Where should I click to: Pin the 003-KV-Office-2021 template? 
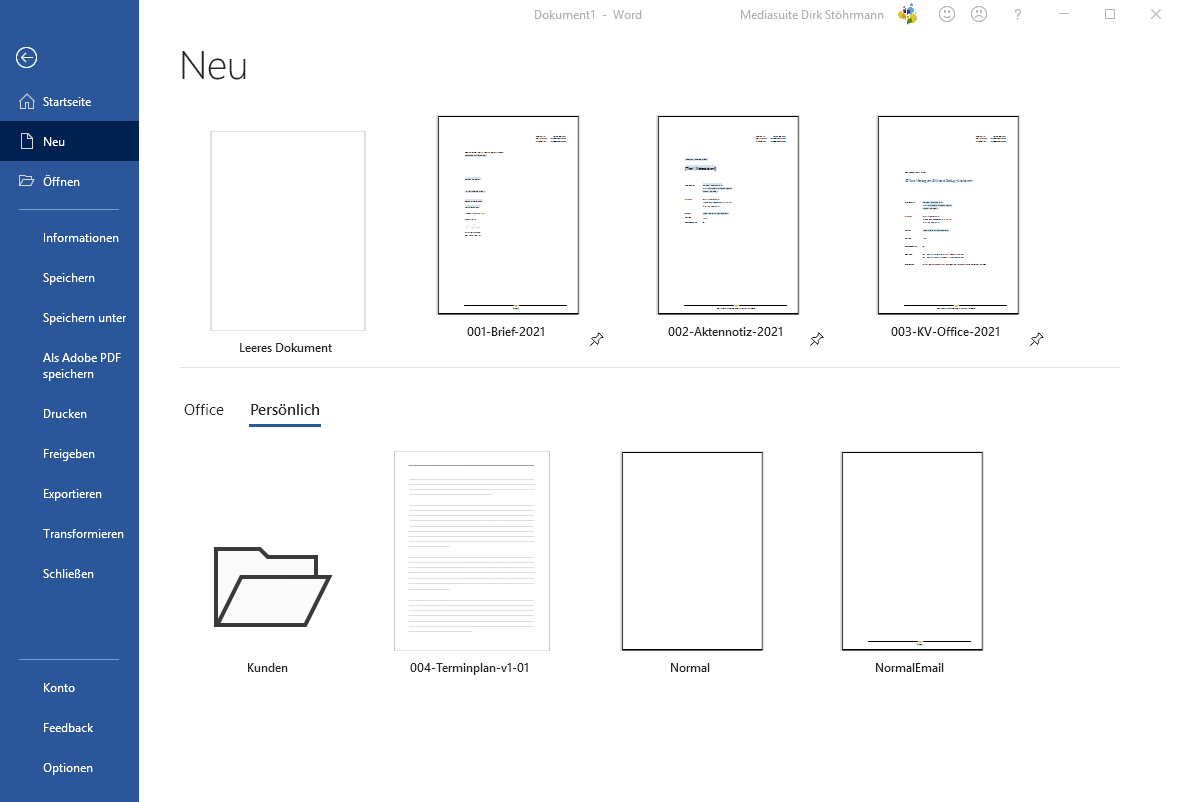(1037, 340)
